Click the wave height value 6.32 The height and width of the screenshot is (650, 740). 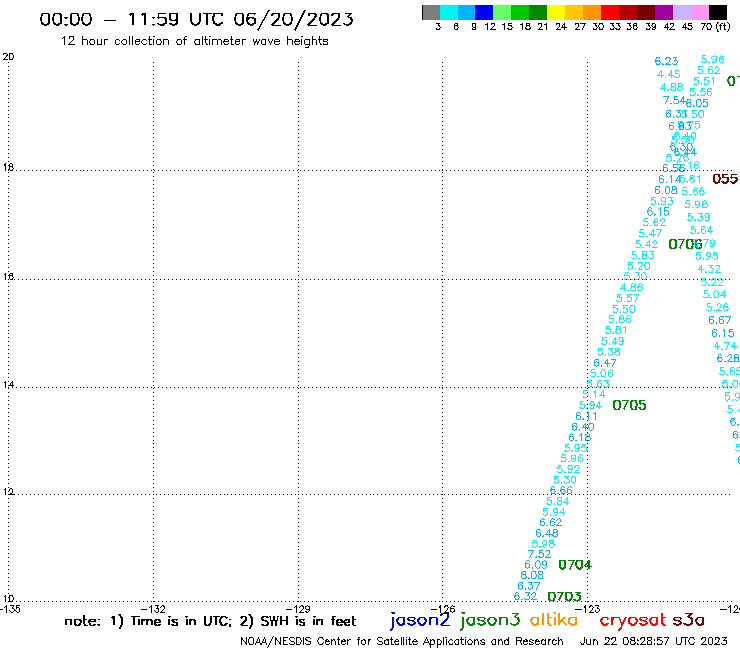pyautogui.click(x=525, y=597)
